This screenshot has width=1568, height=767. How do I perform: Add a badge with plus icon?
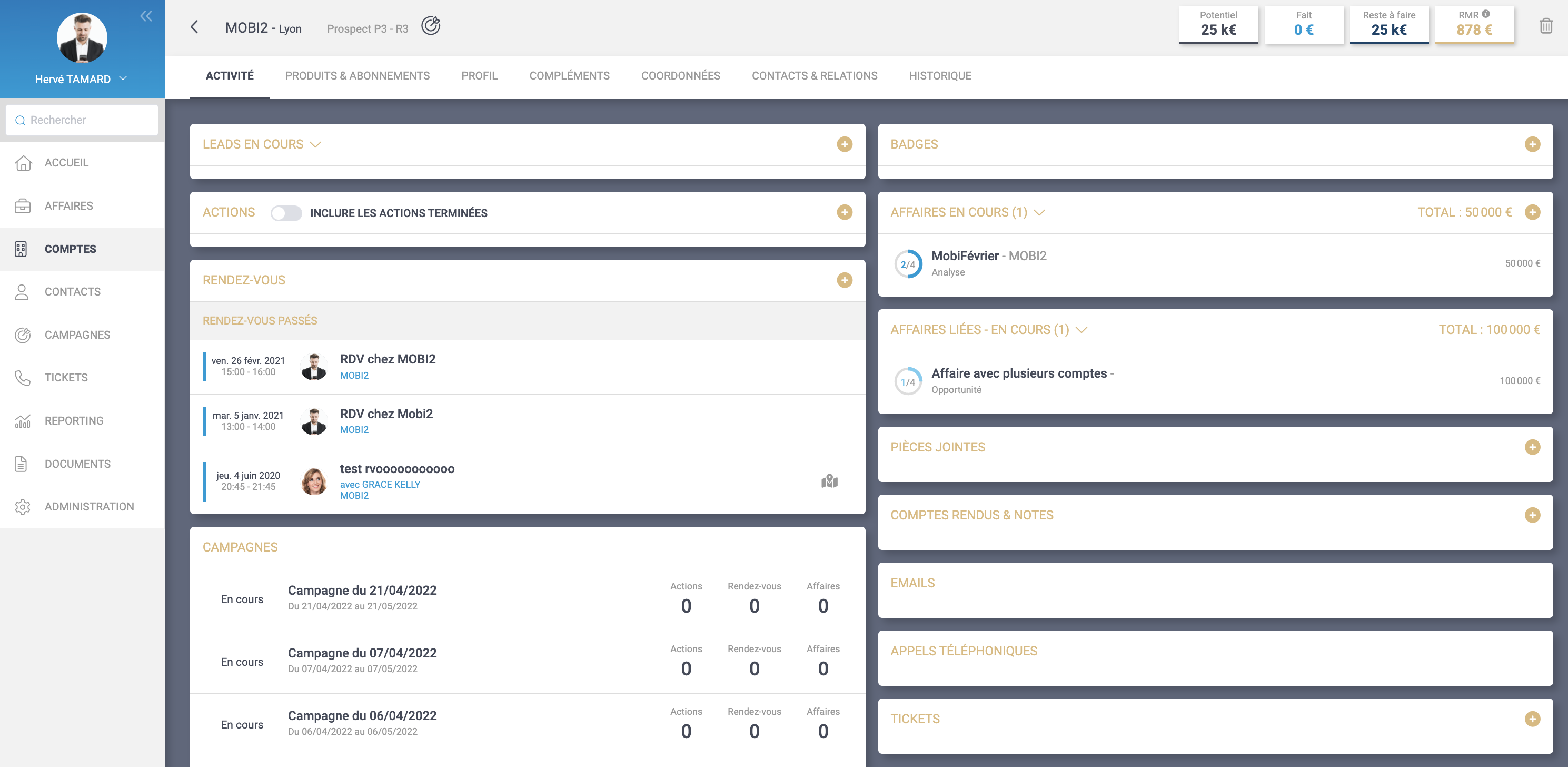1532,144
